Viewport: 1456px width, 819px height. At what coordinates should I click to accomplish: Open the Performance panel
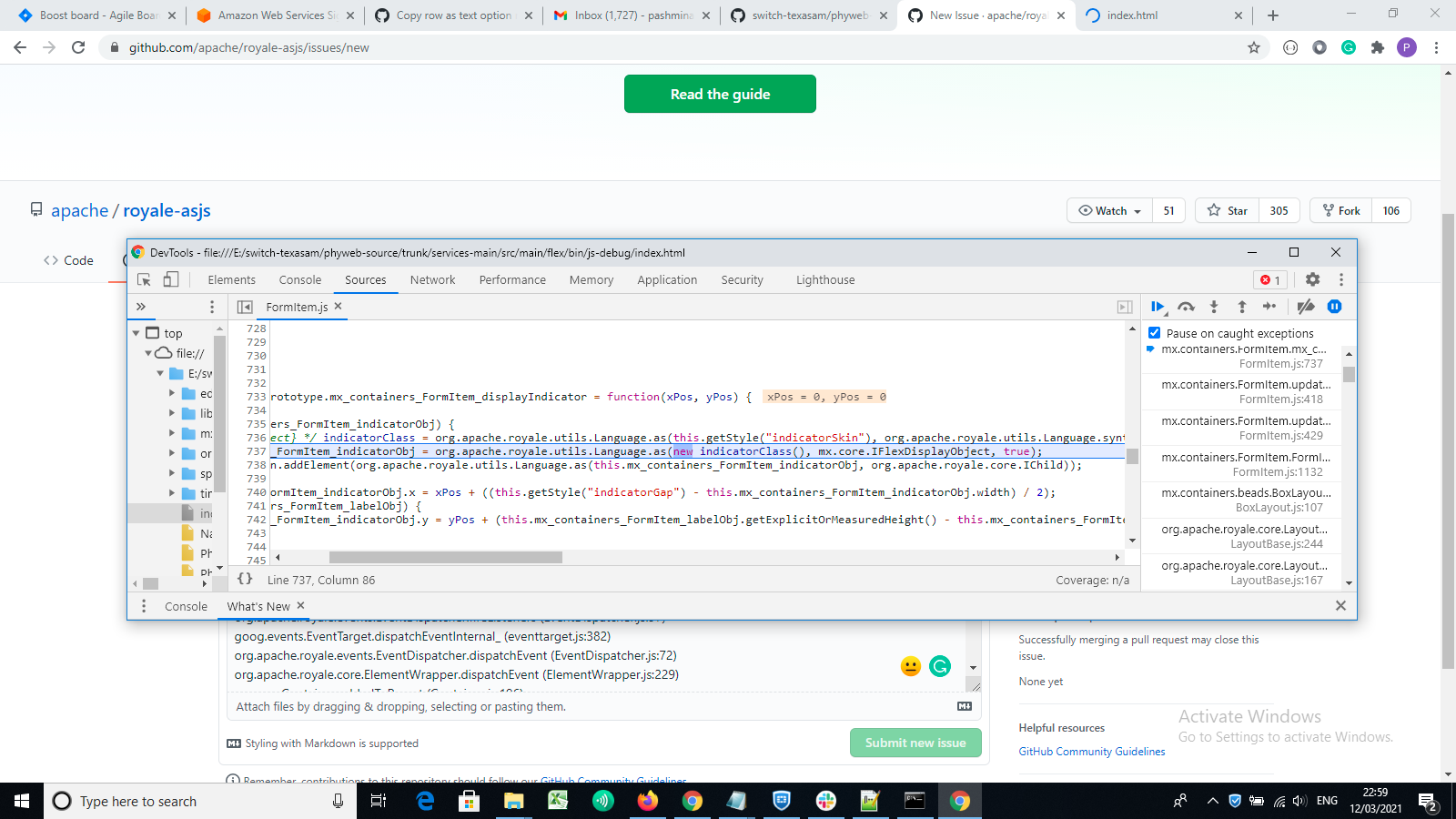coord(512,279)
